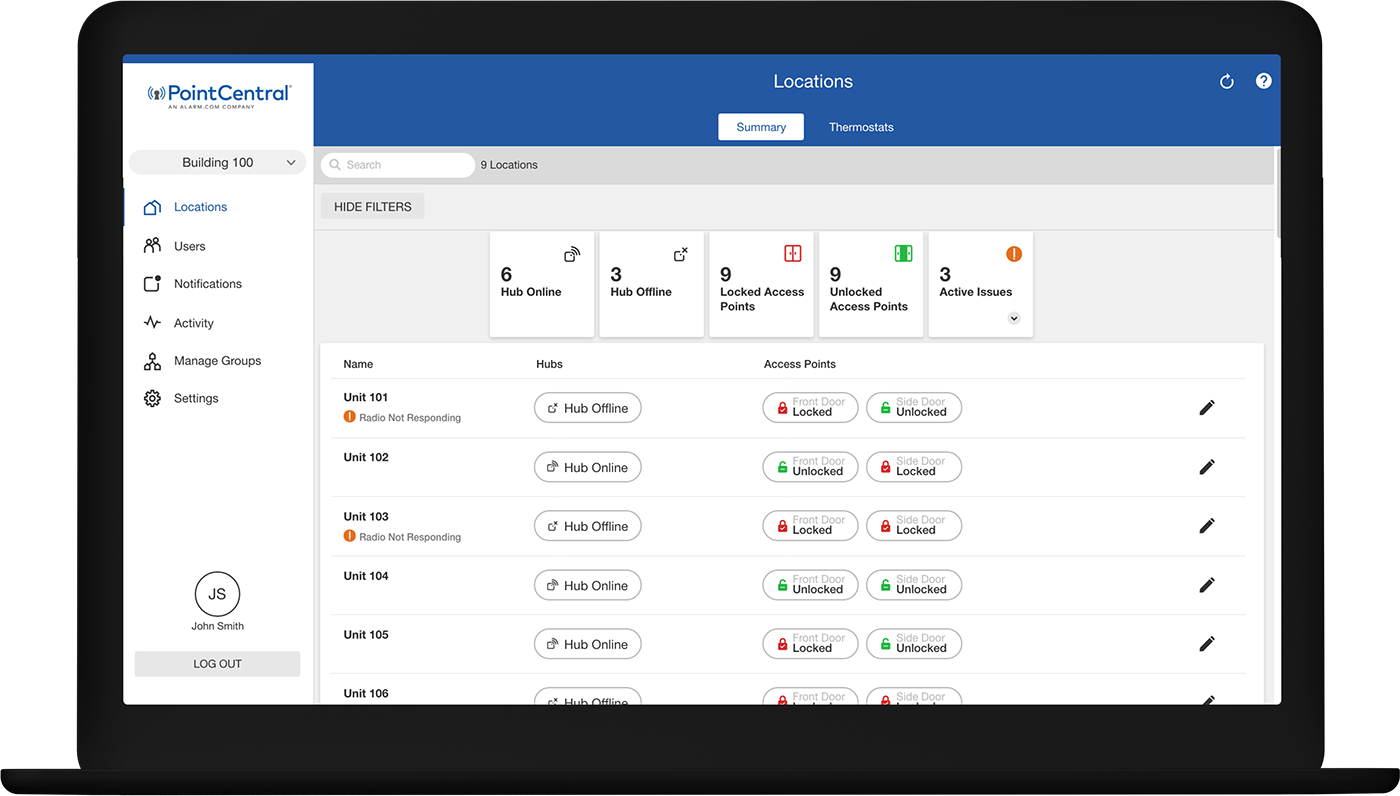1400x796 pixels.
Task: Click Unit 103 orange warning icon
Action: [349, 536]
